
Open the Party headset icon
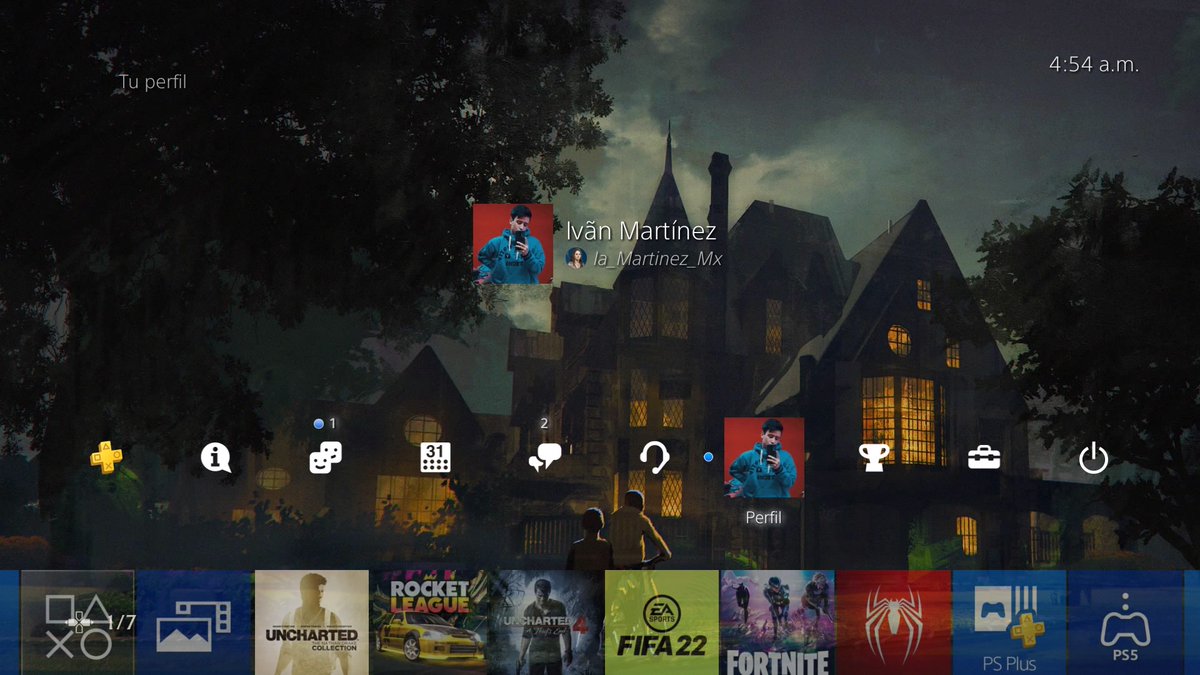[654, 458]
